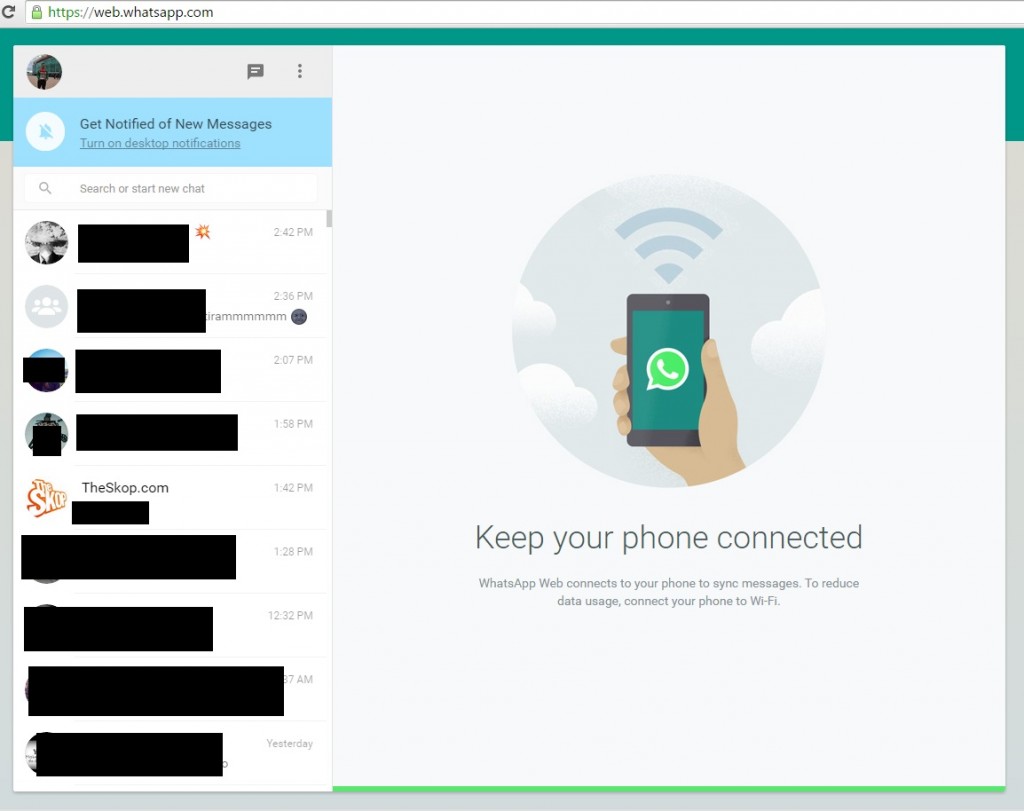Click the chat list scrollbar thumb
Viewport: 1024px width, 811px height.
coord(329,219)
